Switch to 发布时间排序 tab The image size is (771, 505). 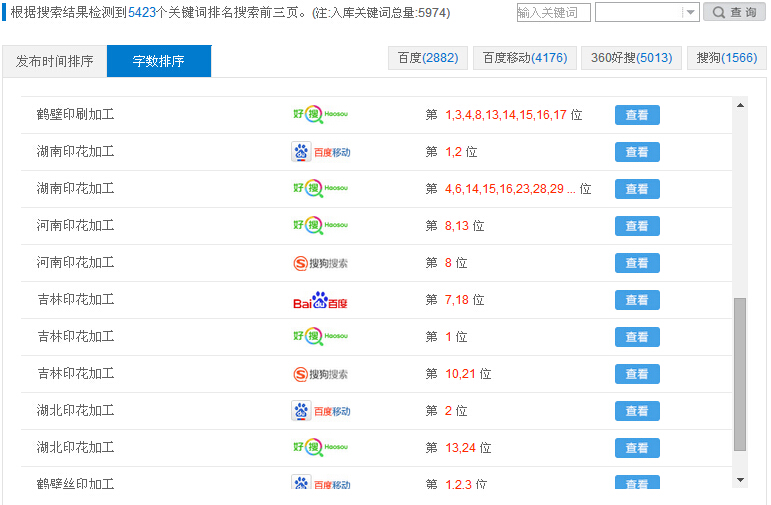[x=55, y=61]
